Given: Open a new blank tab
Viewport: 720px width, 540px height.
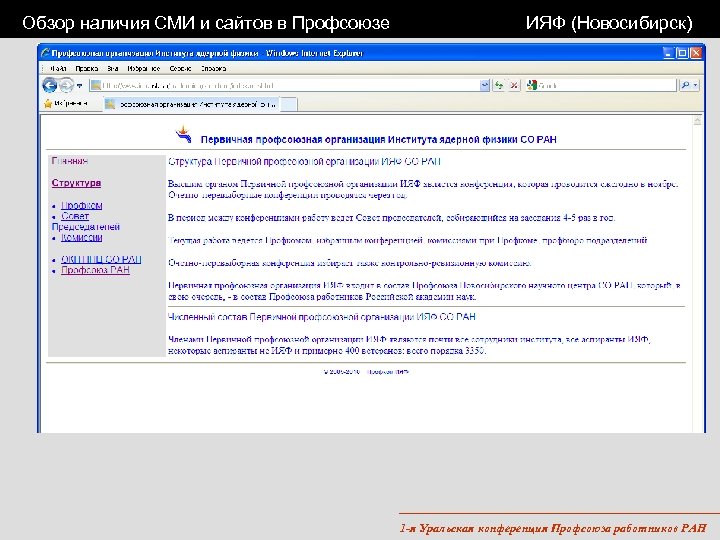Looking at the screenshot, I should [x=288, y=104].
